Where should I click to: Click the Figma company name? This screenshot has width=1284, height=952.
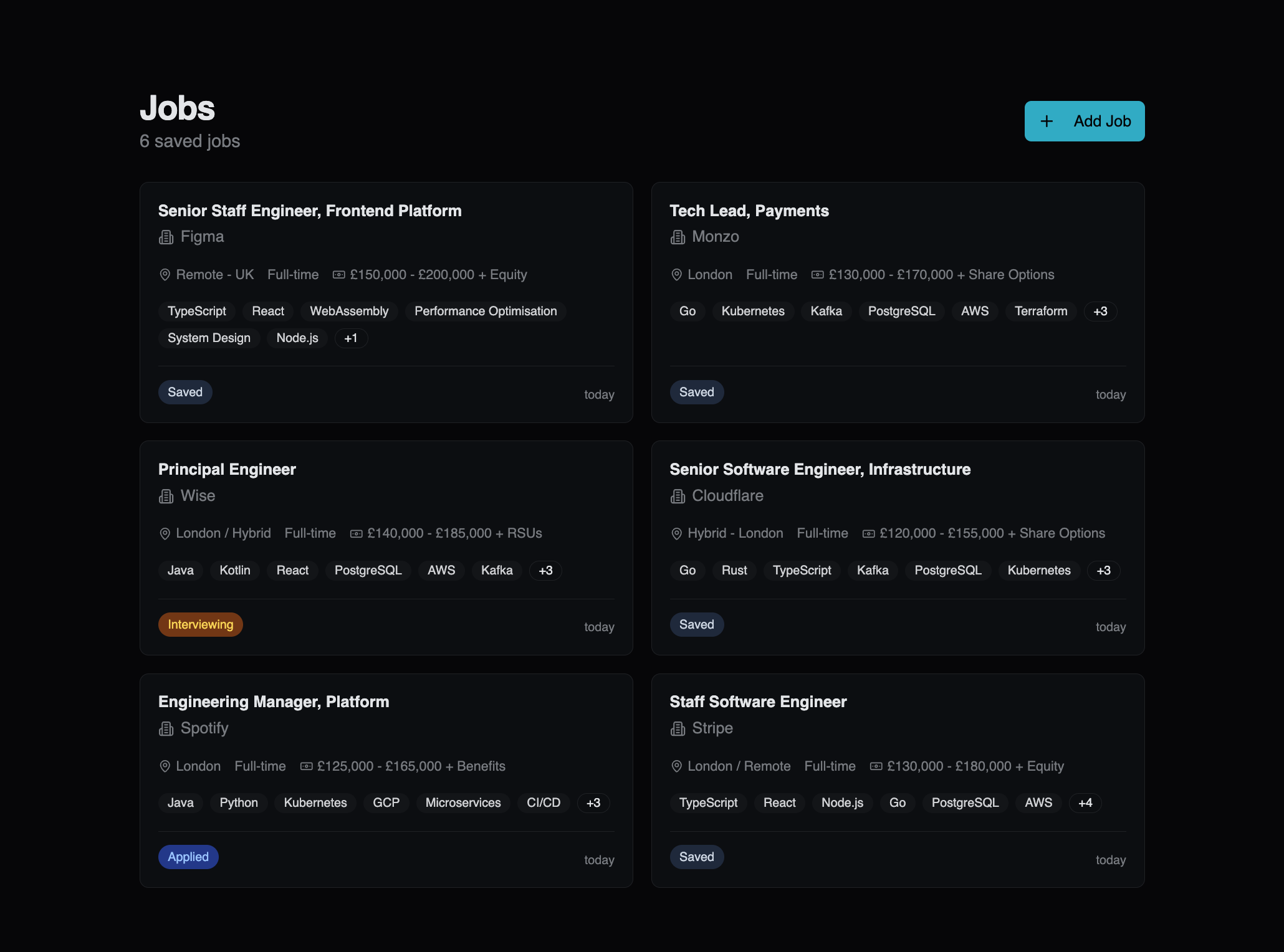pyautogui.click(x=202, y=237)
